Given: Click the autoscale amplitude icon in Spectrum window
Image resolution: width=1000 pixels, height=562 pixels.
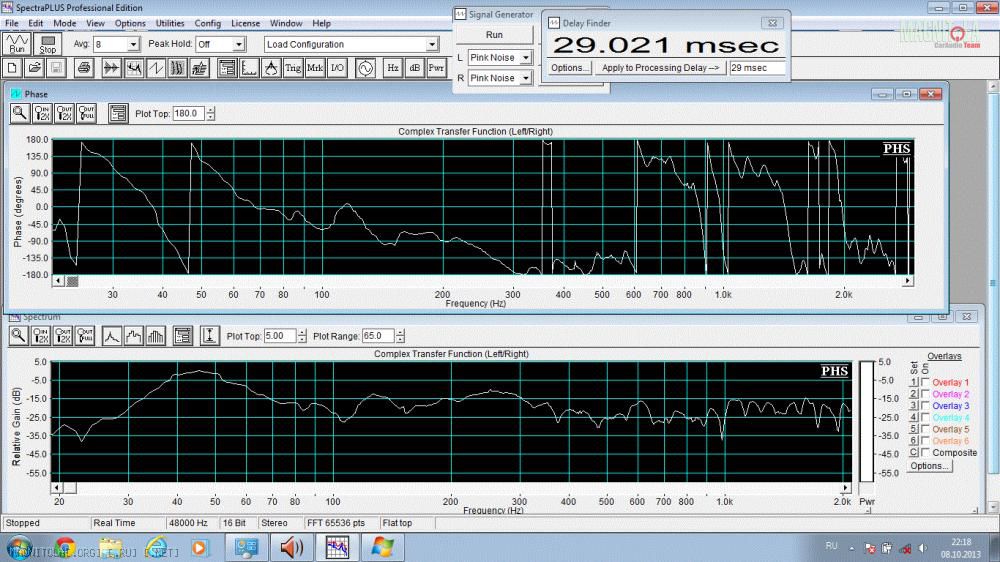Looking at the screenshot, I should click(x=209, y=336).
